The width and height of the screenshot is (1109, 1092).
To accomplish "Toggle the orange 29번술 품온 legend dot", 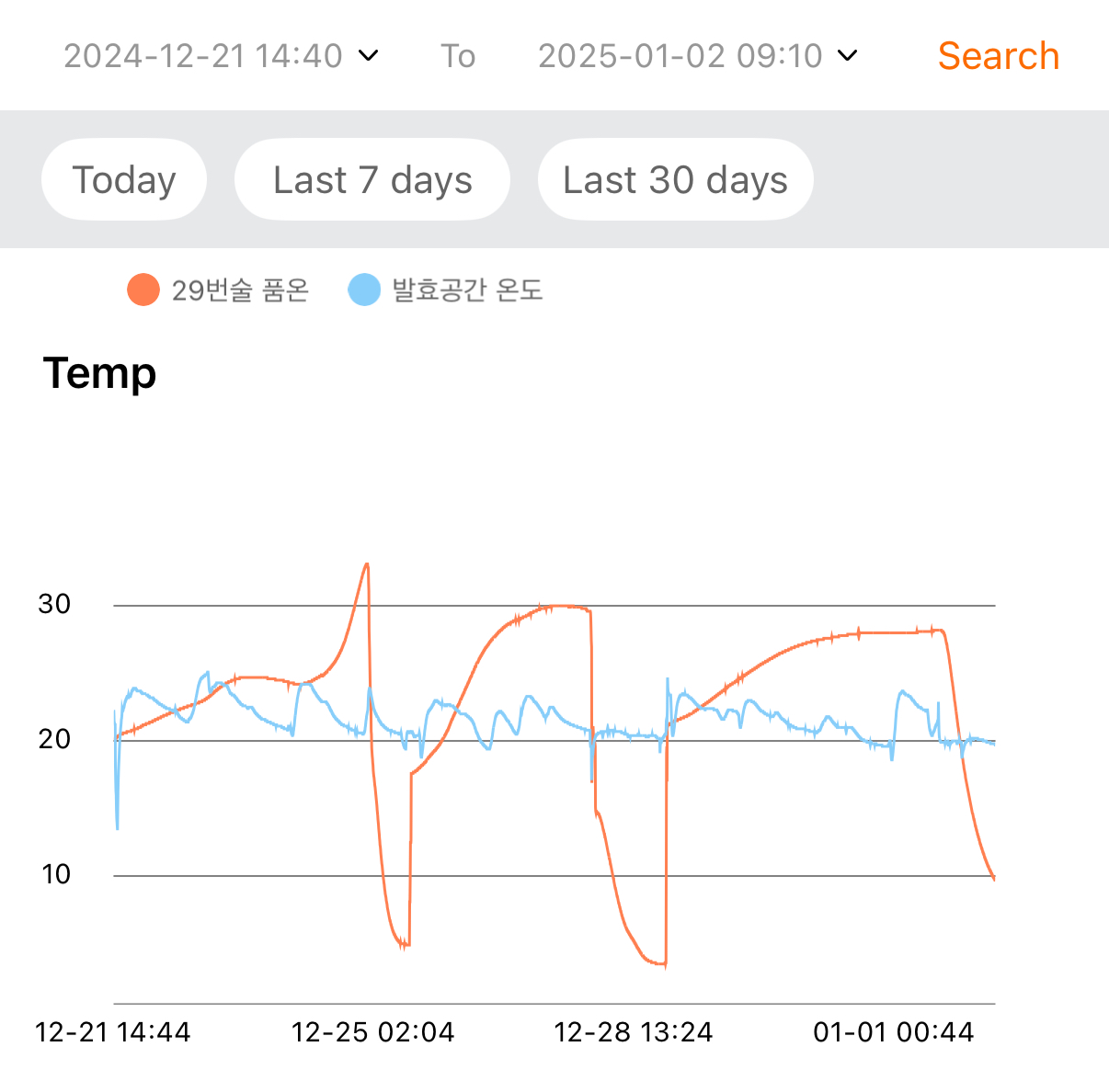I will tap(143, 290).
